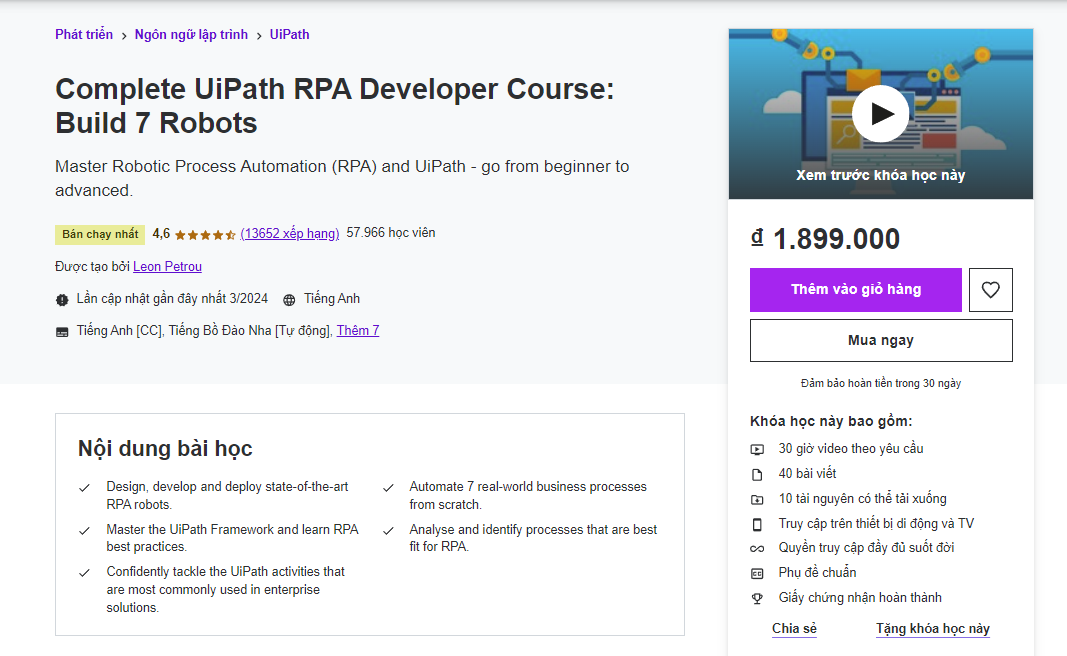Open the Phát triển breadcrumb category

pos(84,34)
